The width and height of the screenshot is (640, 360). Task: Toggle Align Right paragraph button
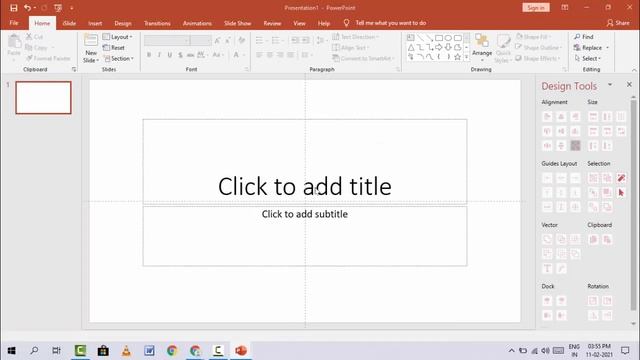(280, 55)
